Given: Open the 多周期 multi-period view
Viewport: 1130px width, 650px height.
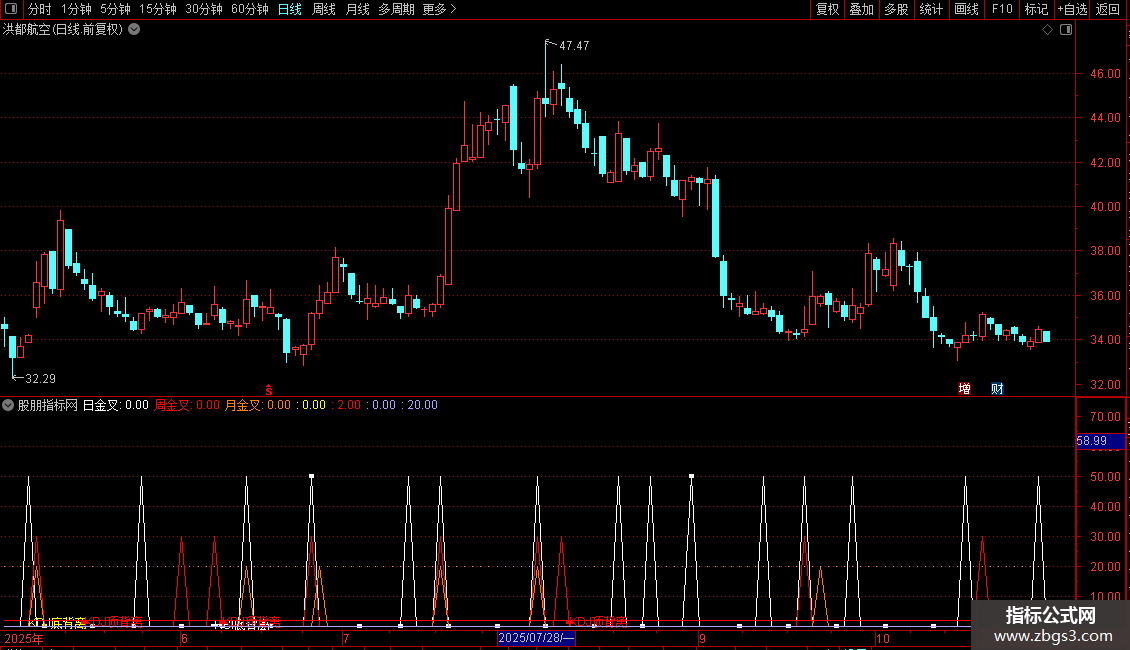Looking at the screenshot, I should (396, 9).
